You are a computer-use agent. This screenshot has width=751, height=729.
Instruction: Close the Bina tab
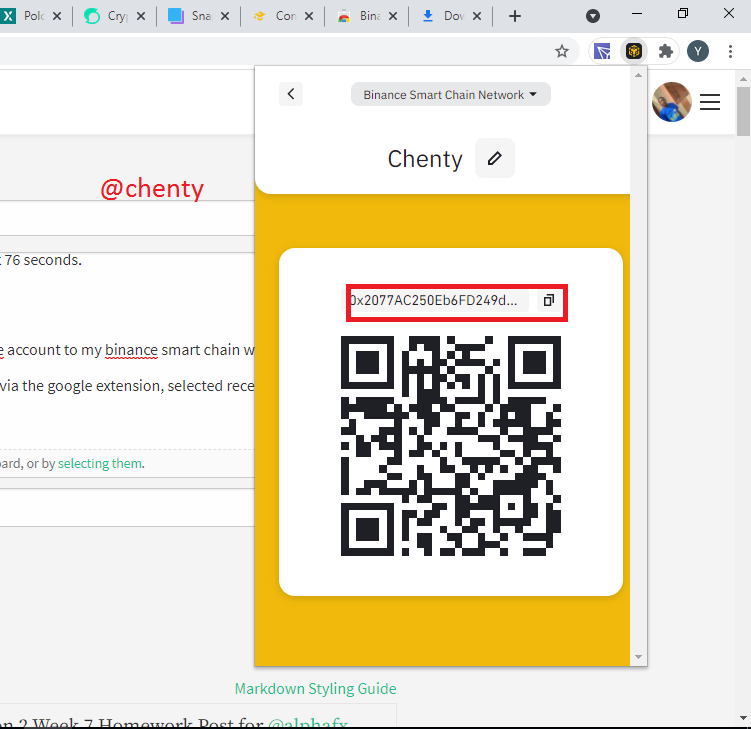[x=393, y=16]
